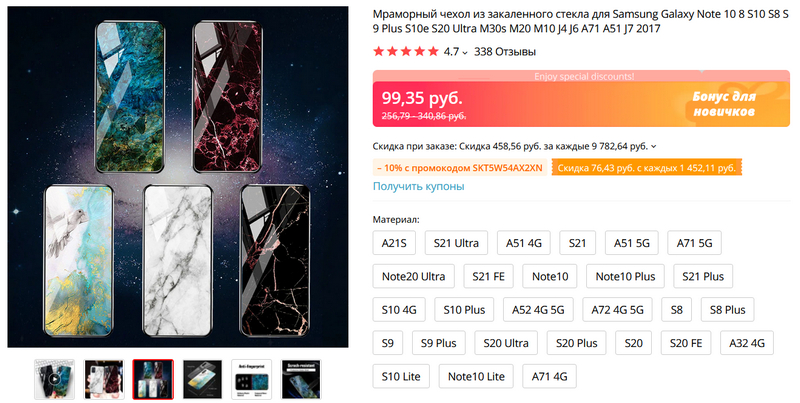Click the 76,43 руб. discount coupon tag

coord(645,168)
